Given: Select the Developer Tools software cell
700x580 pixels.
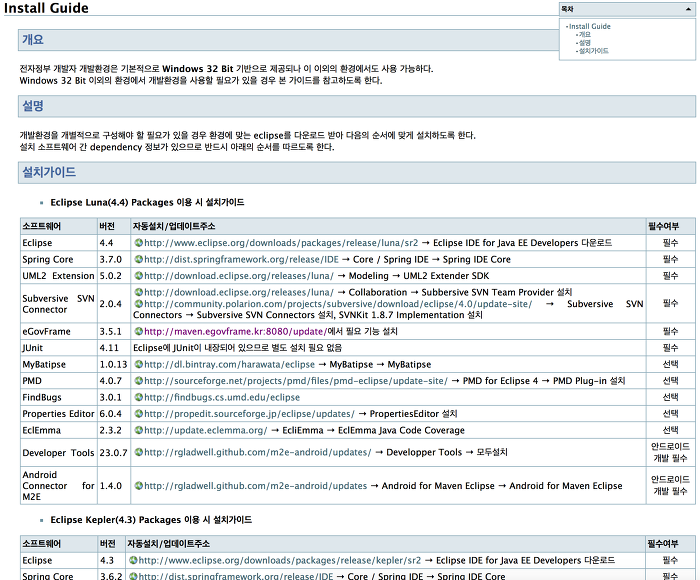Looking at the screenshot, I should click(x=59, y=452).
